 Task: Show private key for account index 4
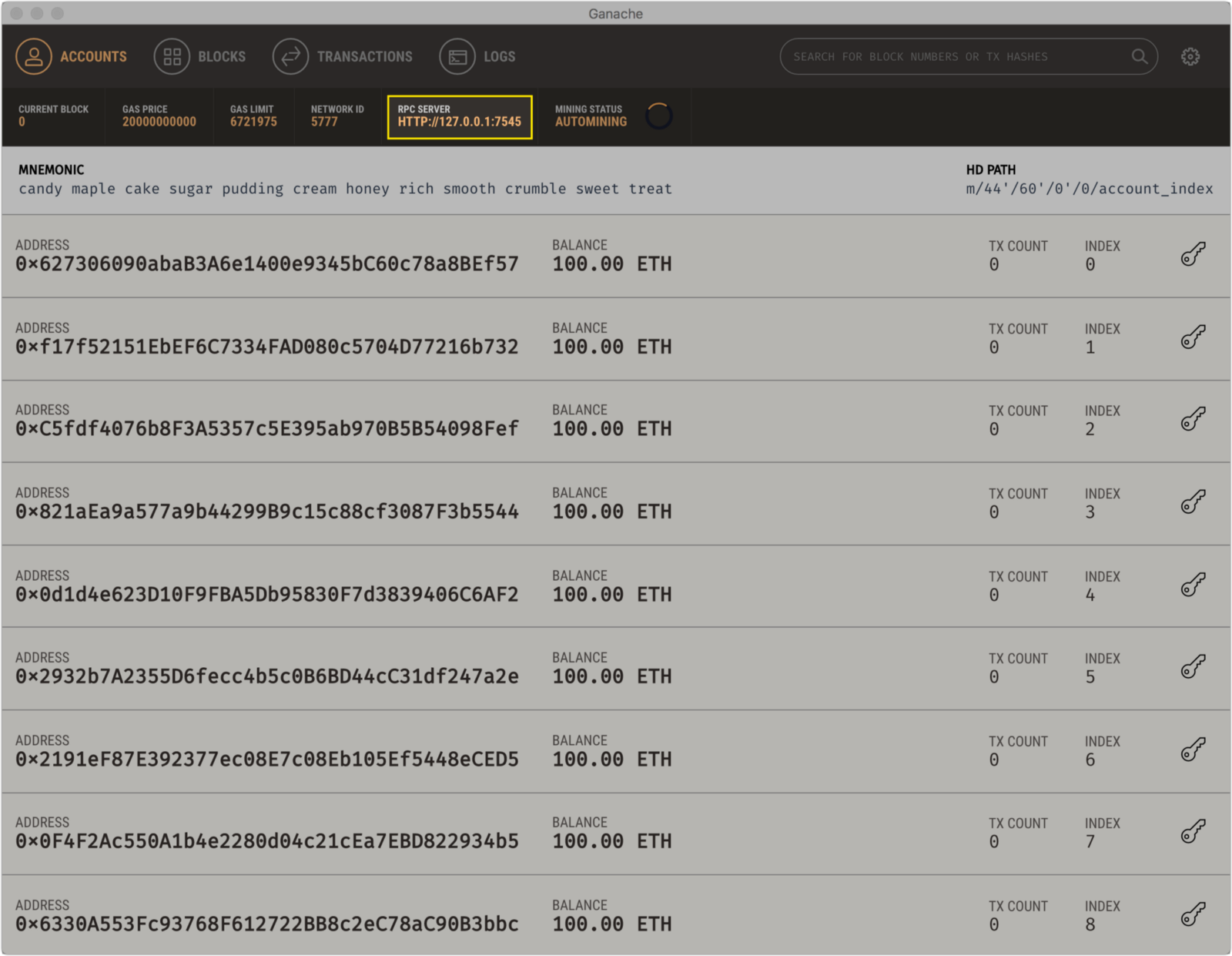[x=1193, y=585]
